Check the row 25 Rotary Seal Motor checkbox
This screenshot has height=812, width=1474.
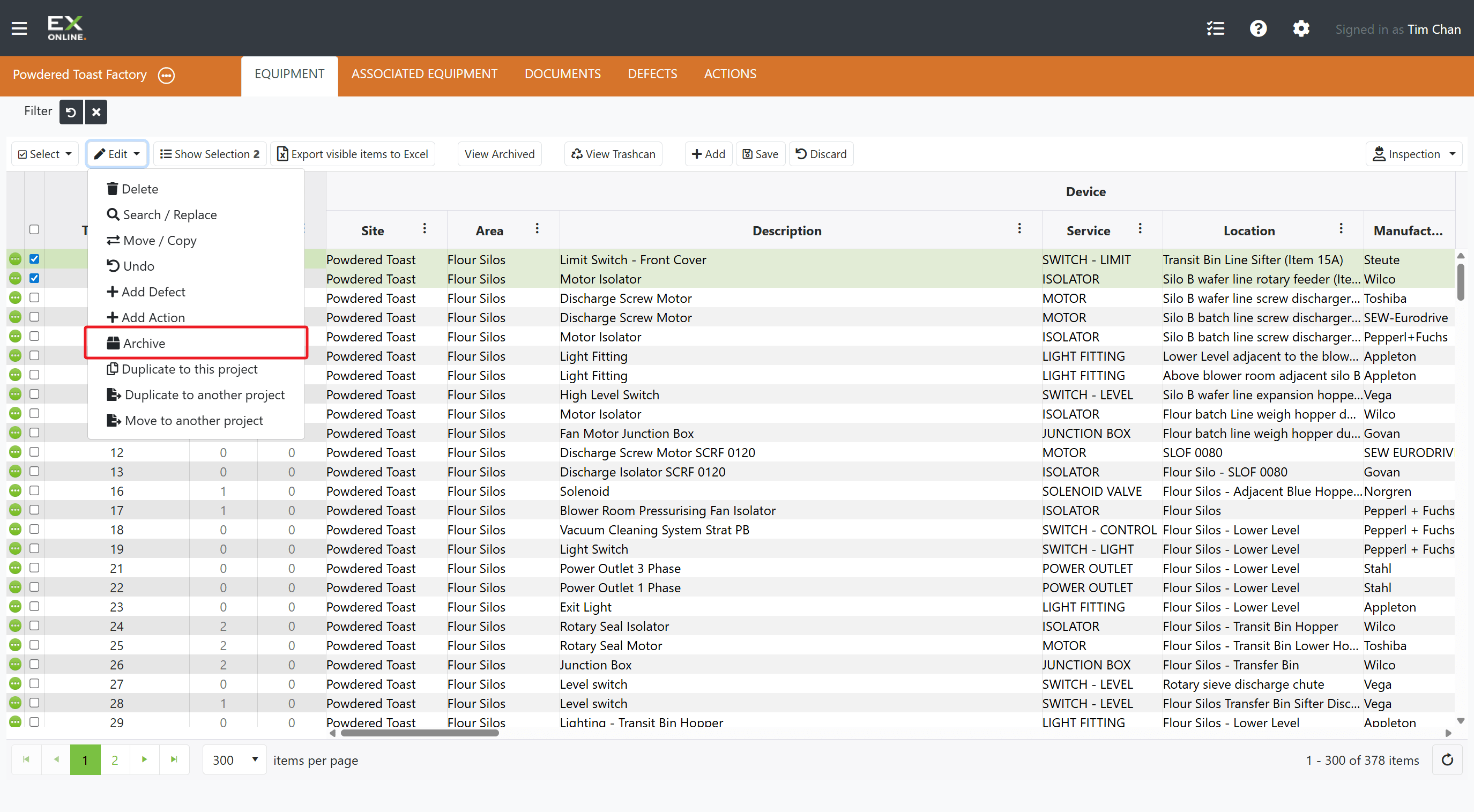point(34,645)
